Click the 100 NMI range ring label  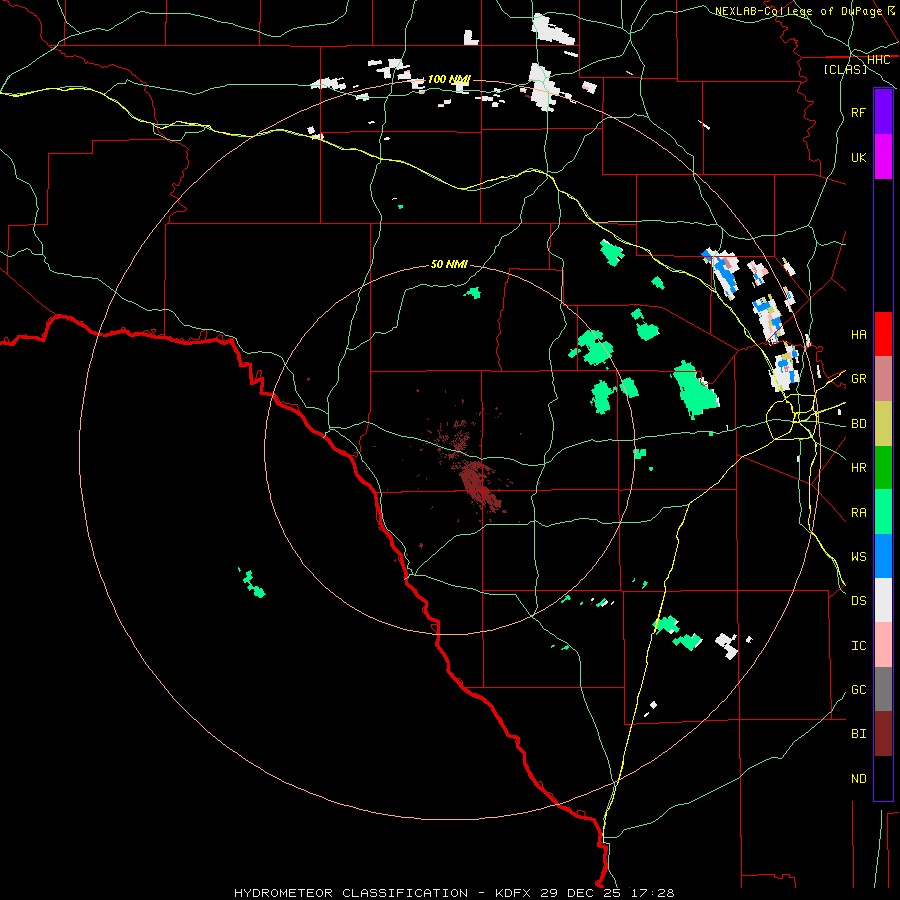tap(449, 79)
